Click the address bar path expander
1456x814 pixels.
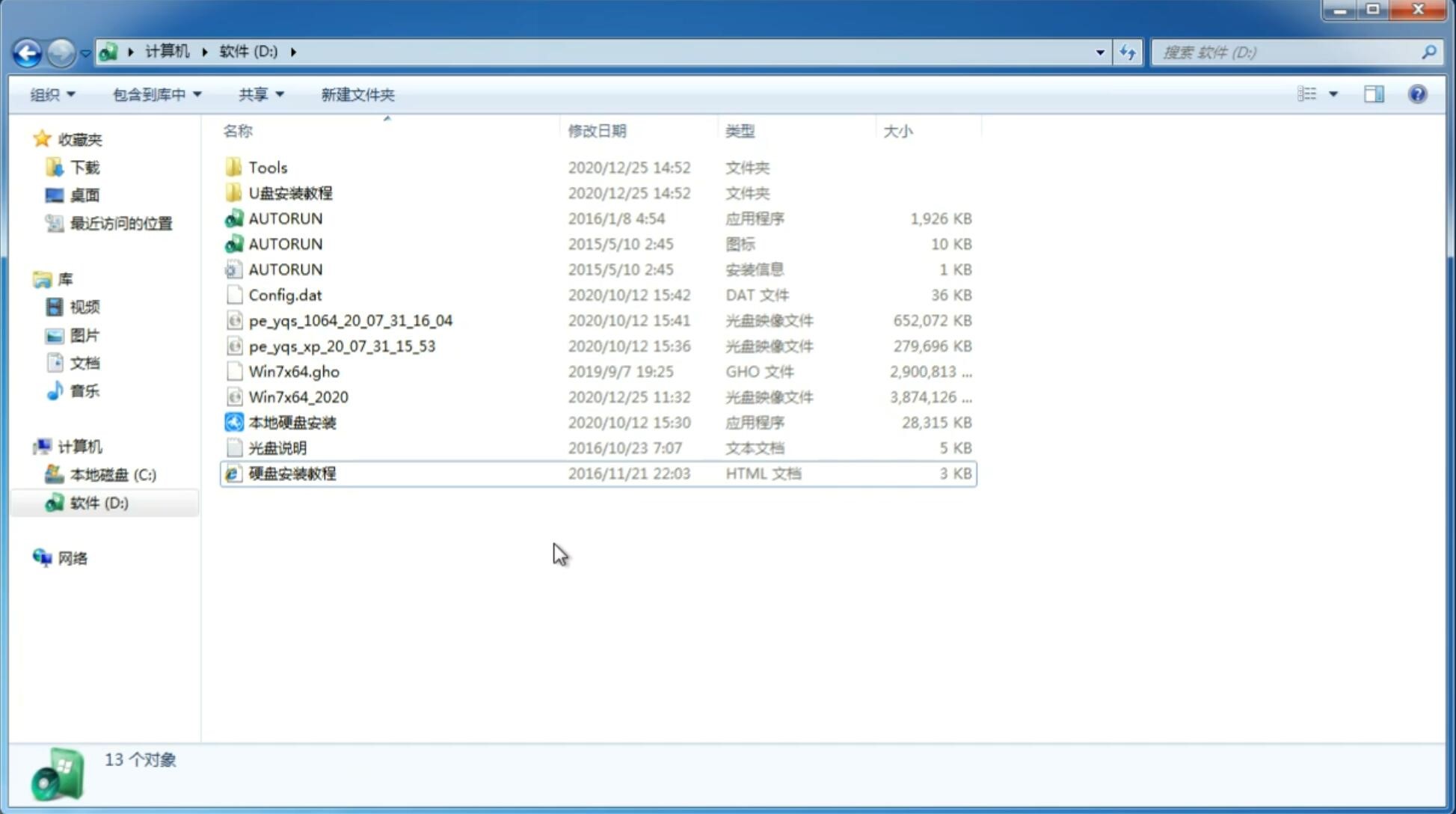pyautogui.click(x=293, y=51)
